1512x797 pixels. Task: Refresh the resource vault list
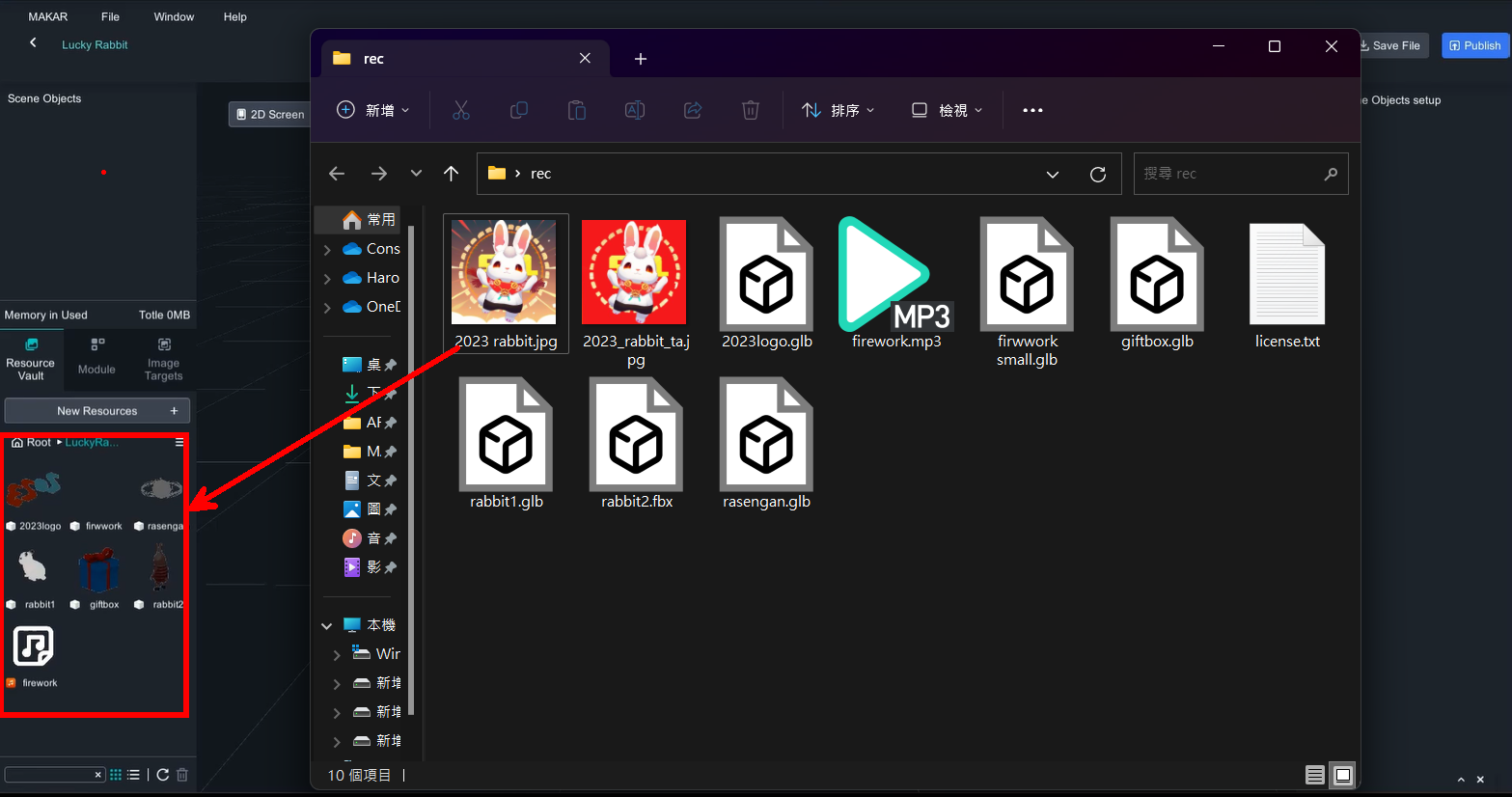tap(163, 775)
